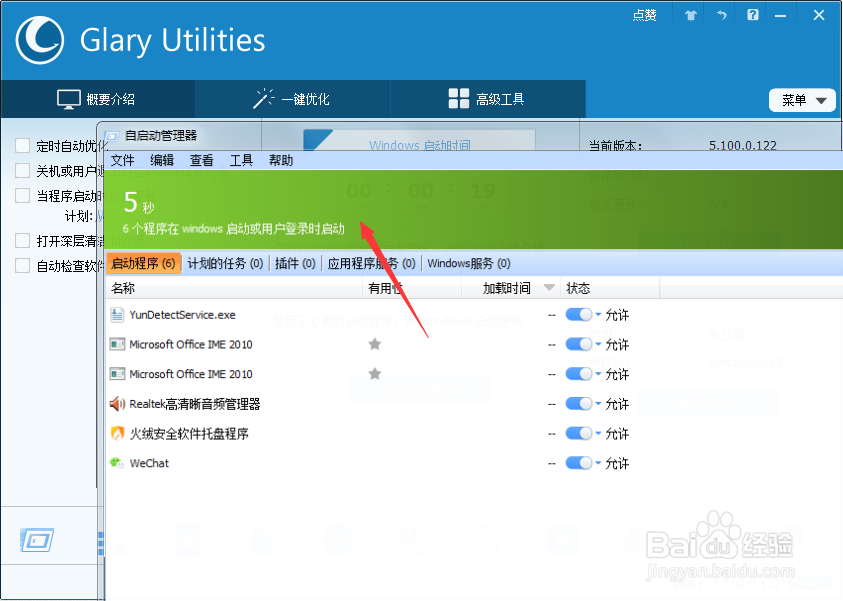Open 帮助 menu in startup manager
Image resolution: width=843 pixels, height=601 pixels.
(x=281, y=160)
